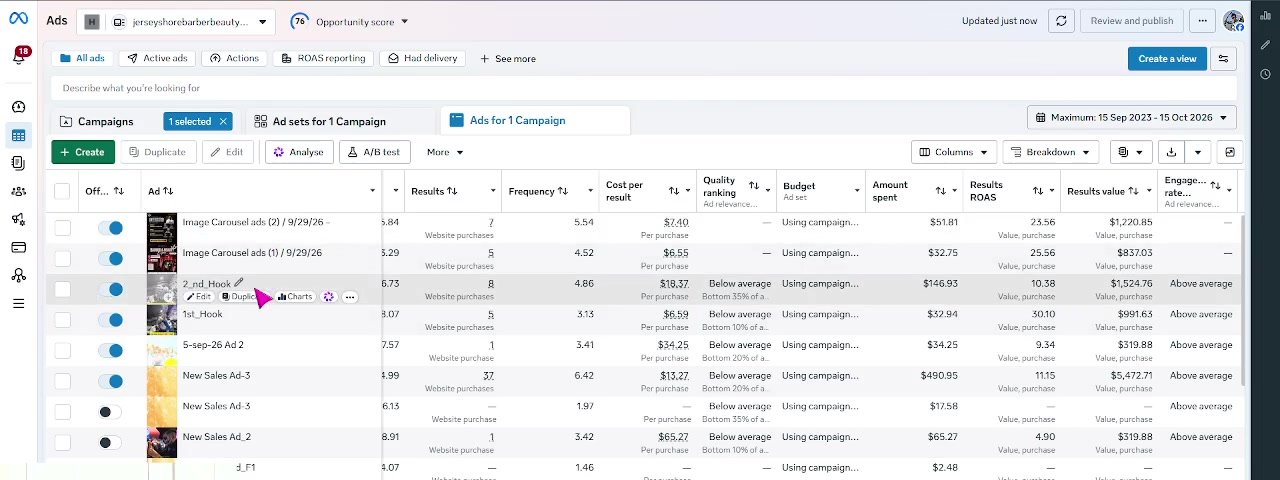Click the AI analyse sparkle icon for 2_nd_Hook
Screen dimensions: 1280x480
tap(328, 297)
